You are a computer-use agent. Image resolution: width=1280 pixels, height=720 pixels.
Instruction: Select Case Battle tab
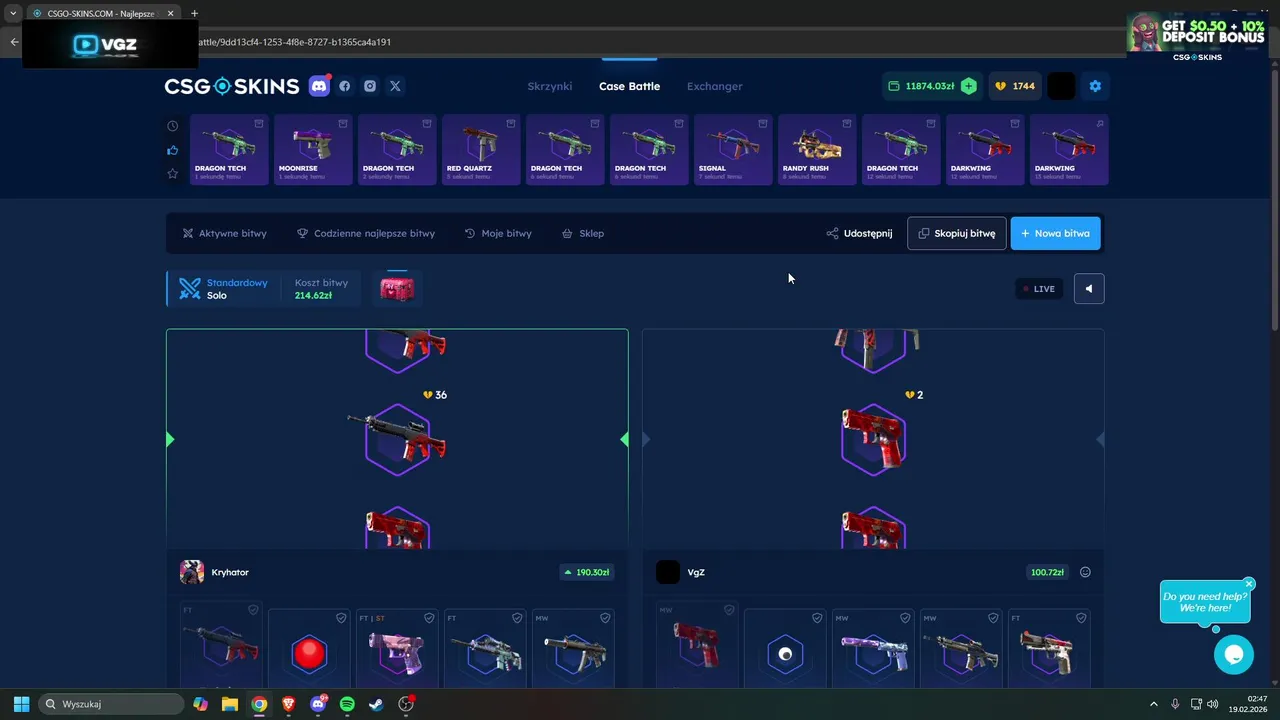(629, 86)
